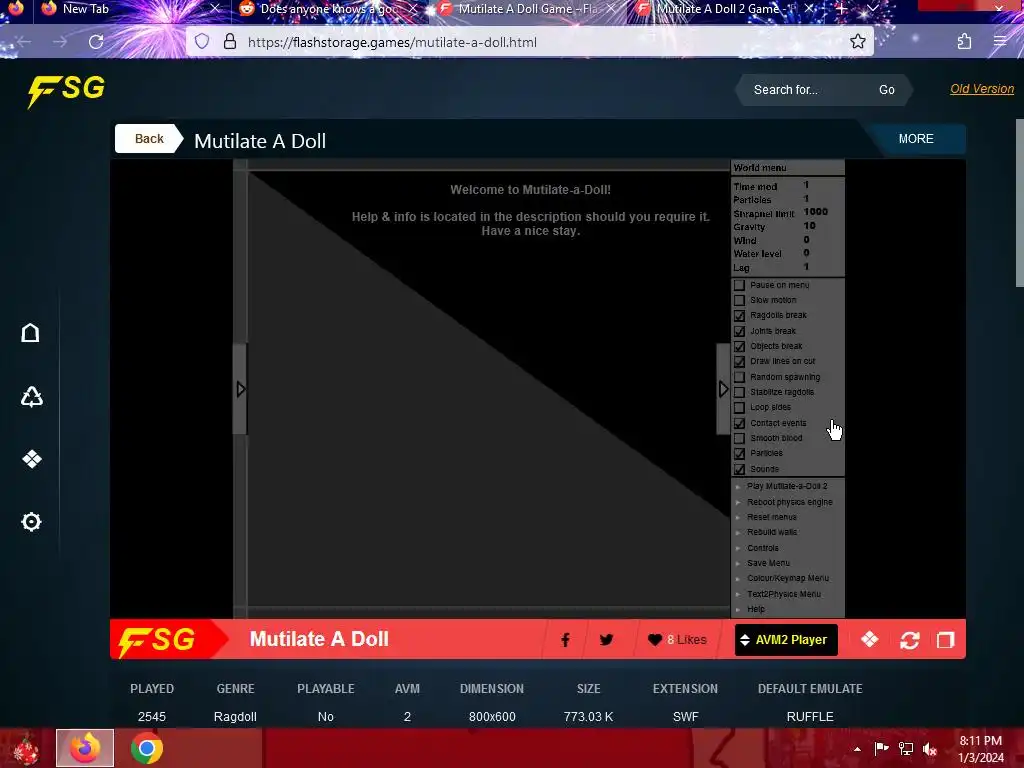Screen dimensions: 1024x768
Task: Toggle the Objects break checkbox
Action: pos(739,346)
